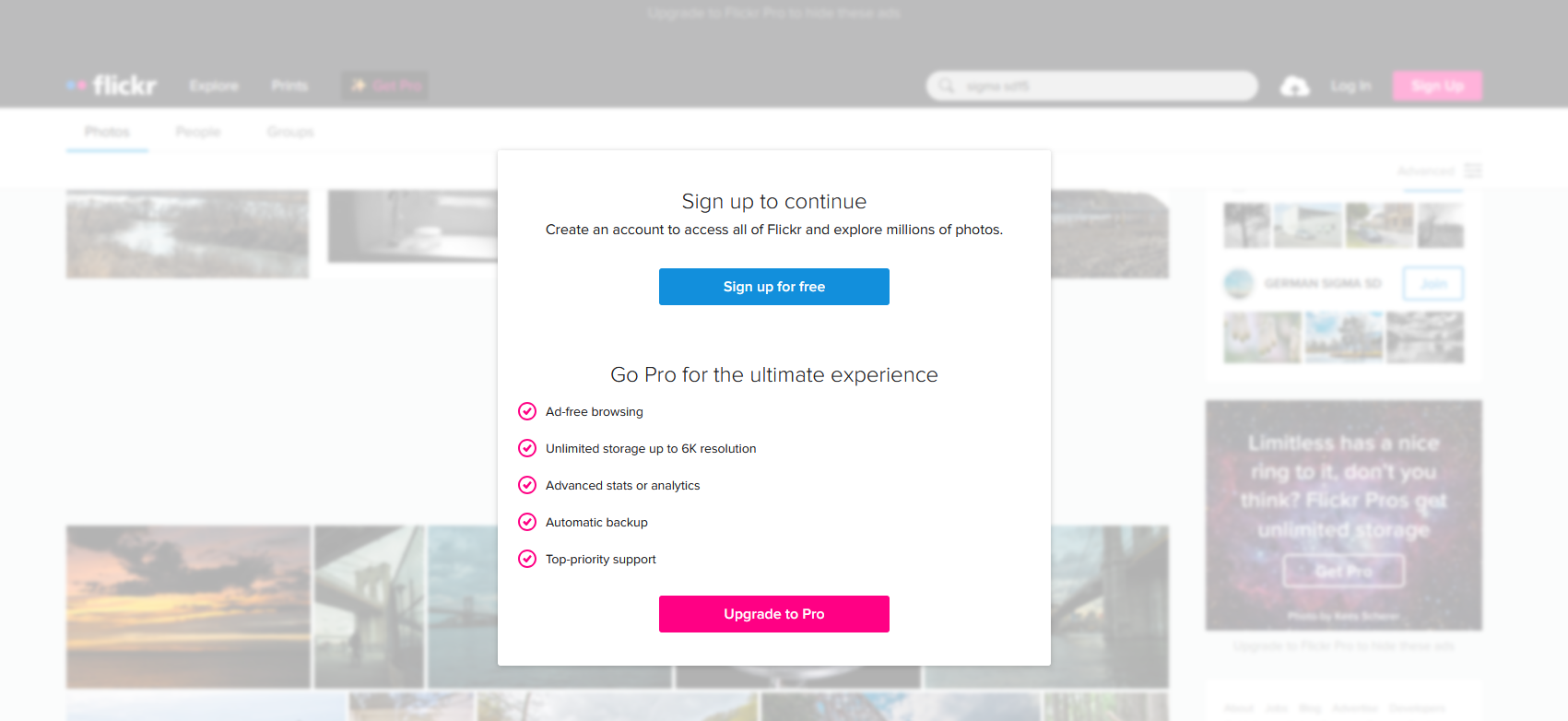Image resolution: width=1568 pixels, height=721 pixels.
Task: Click the Upgrade to Pro button
Action: pyautogui.click(x=774, y=614)
